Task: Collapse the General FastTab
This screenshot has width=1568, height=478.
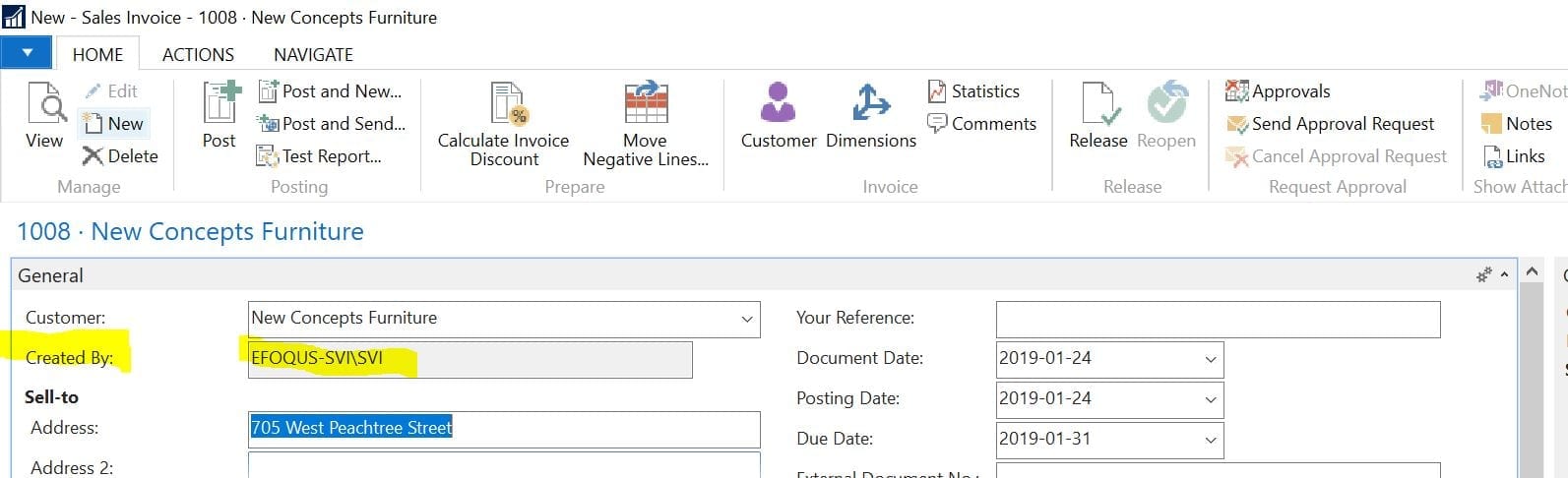Action: click(1504, 275)
